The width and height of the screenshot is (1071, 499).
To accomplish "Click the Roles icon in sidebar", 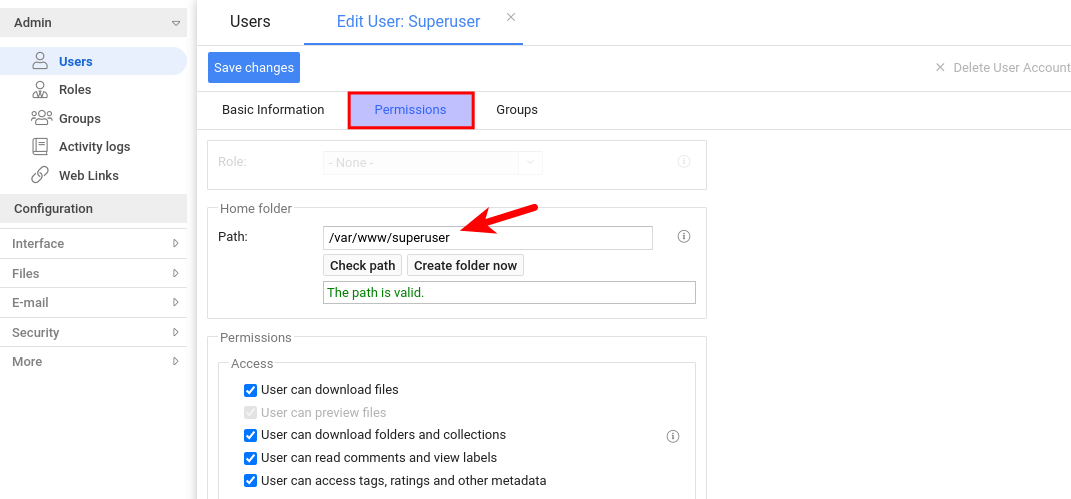I will [40, 90].
